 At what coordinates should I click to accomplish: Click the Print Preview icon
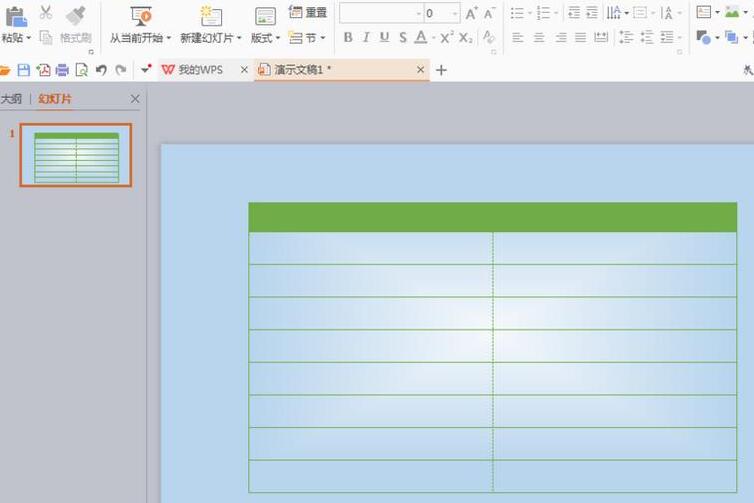click(82, 70)
